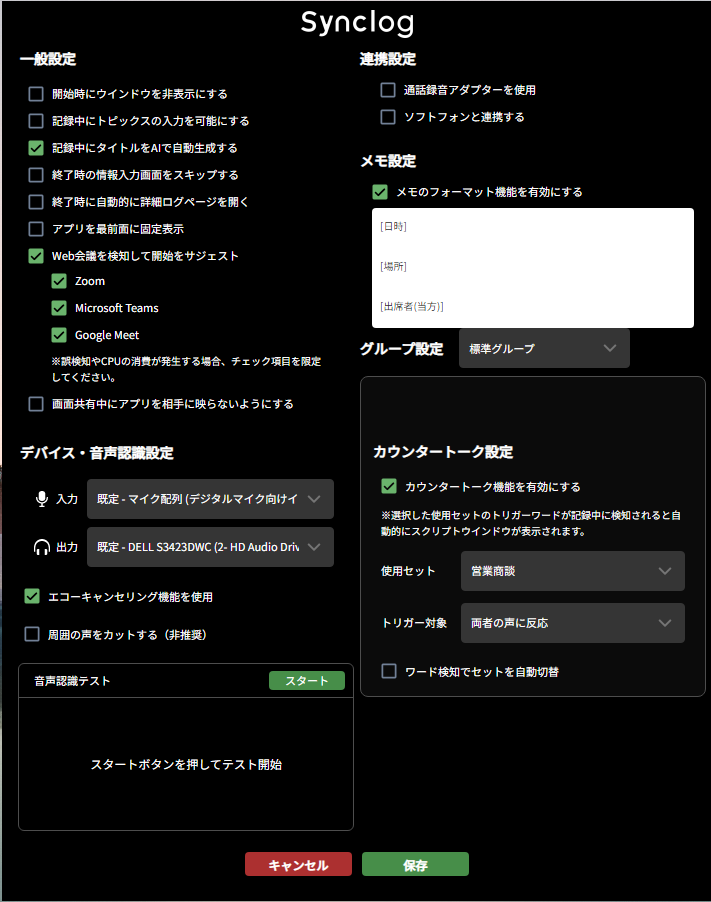
Task: Uncheck echo cancelling function checkbox
Action: [32, 597]
